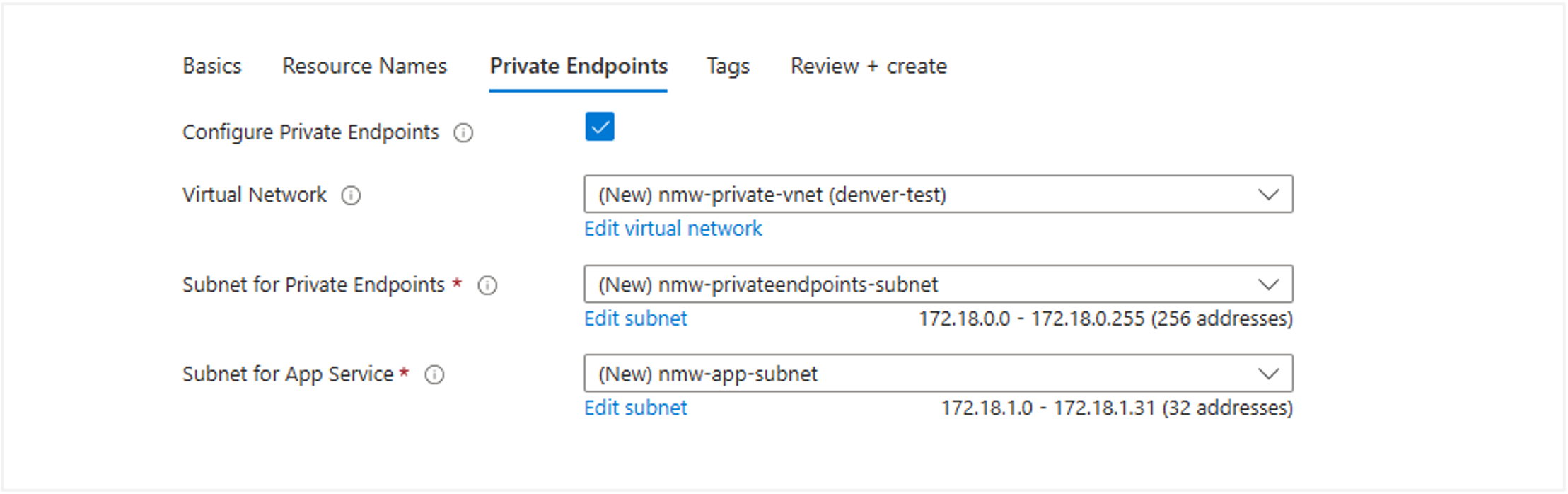Image resolution: width=1568 pixels, height=494 pixels.
Task: Click the Configure Private Endpoints label
Action: pos(310,132)
